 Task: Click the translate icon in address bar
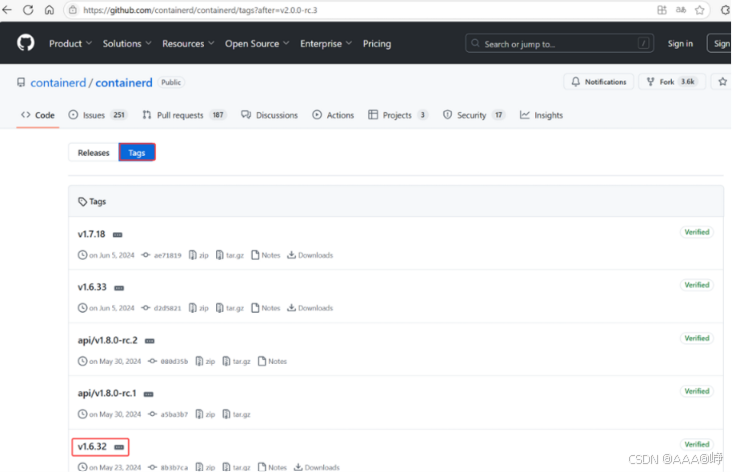point(681,10)
